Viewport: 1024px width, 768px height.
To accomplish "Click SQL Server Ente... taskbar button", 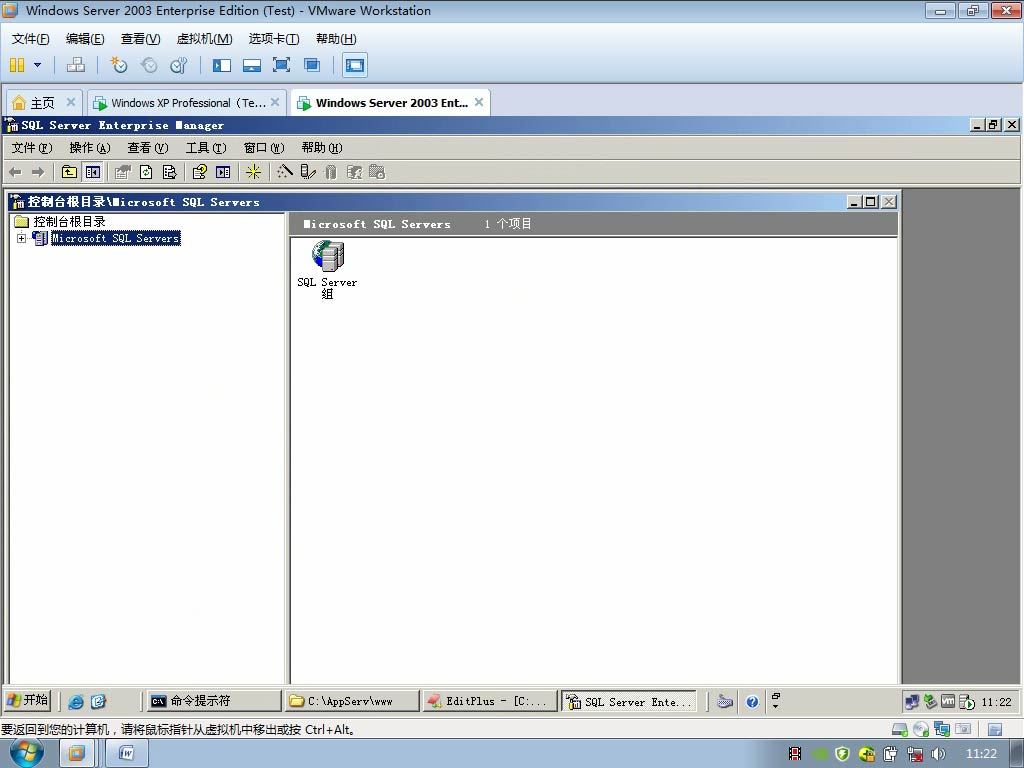I will [x=629, y=701].
